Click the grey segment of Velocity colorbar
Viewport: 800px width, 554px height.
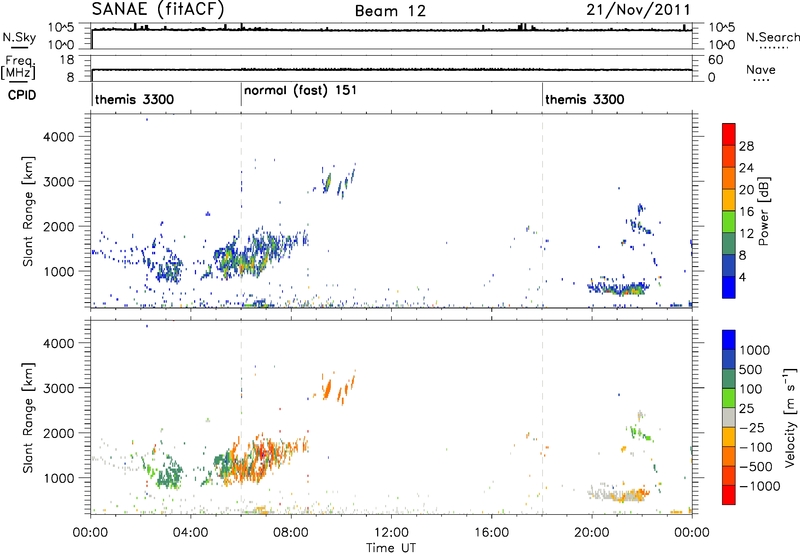729,417
